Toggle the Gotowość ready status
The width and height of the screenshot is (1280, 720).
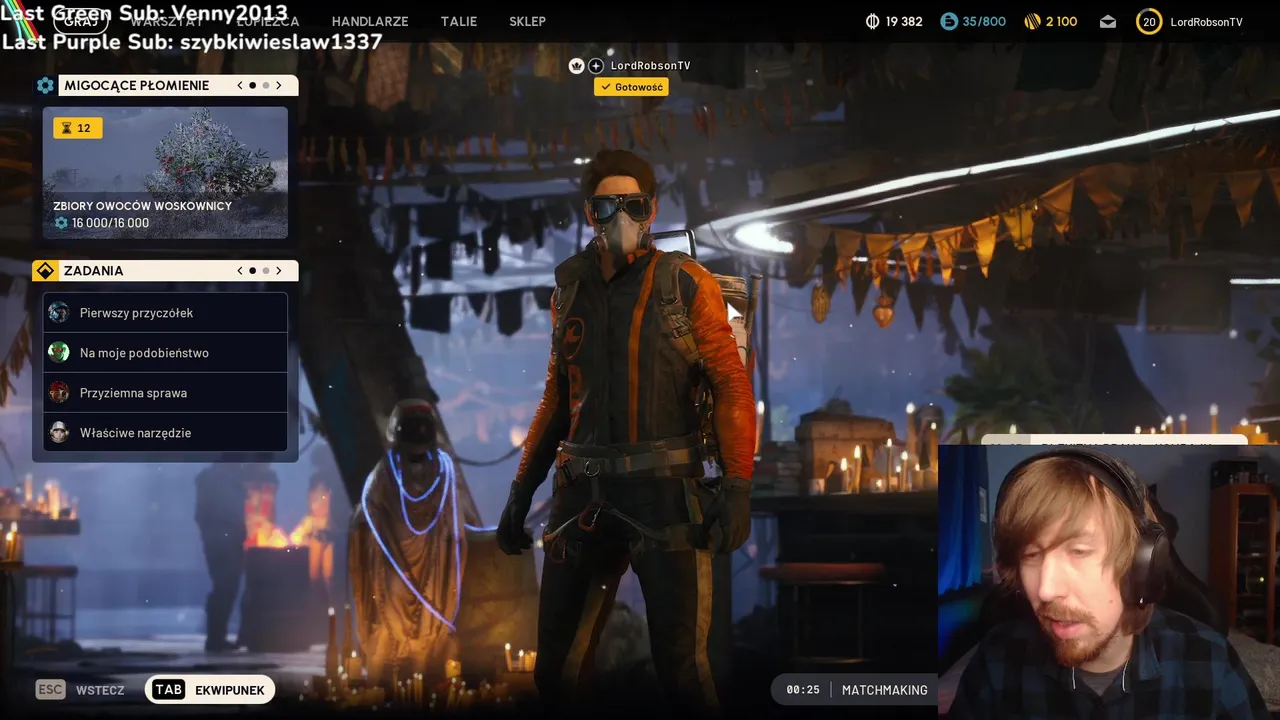click(x=631, y=87)
